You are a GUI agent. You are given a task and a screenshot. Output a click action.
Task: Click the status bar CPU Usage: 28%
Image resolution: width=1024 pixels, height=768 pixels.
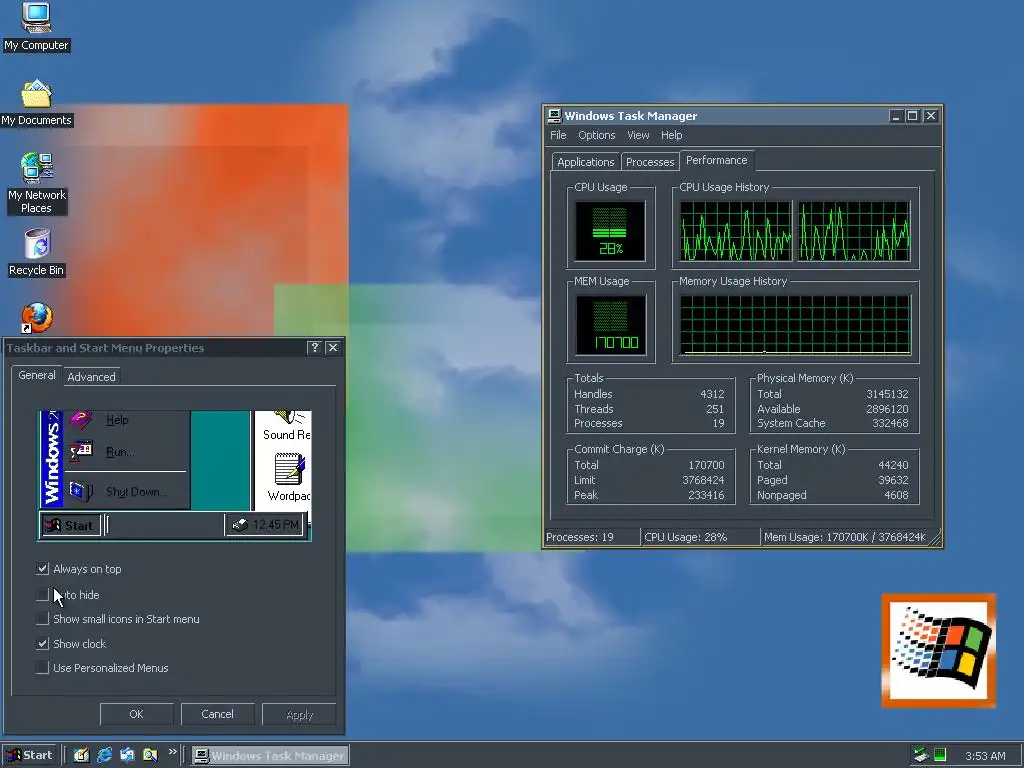[701, 537]
